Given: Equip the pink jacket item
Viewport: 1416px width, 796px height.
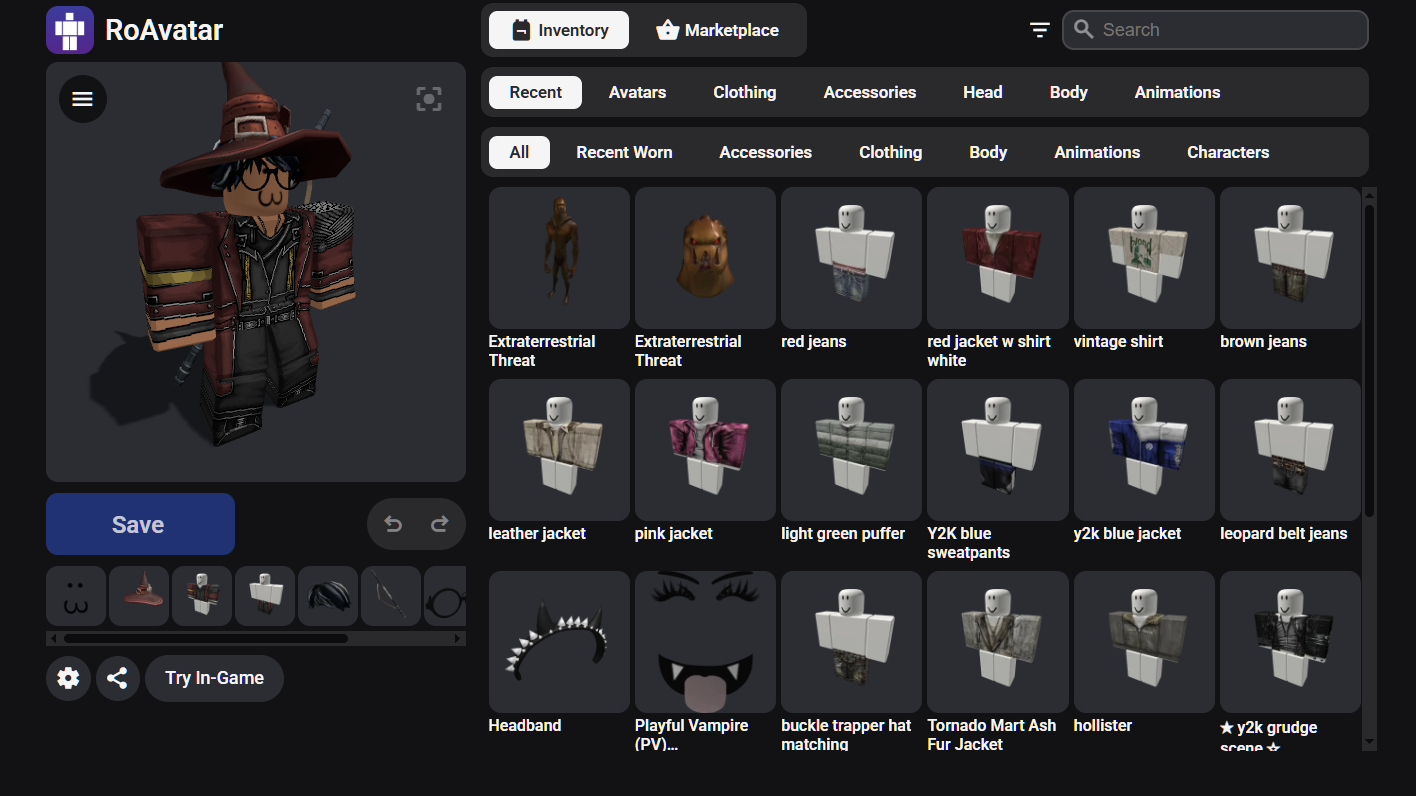Looking at the screenshot, I should click(705, 450).
